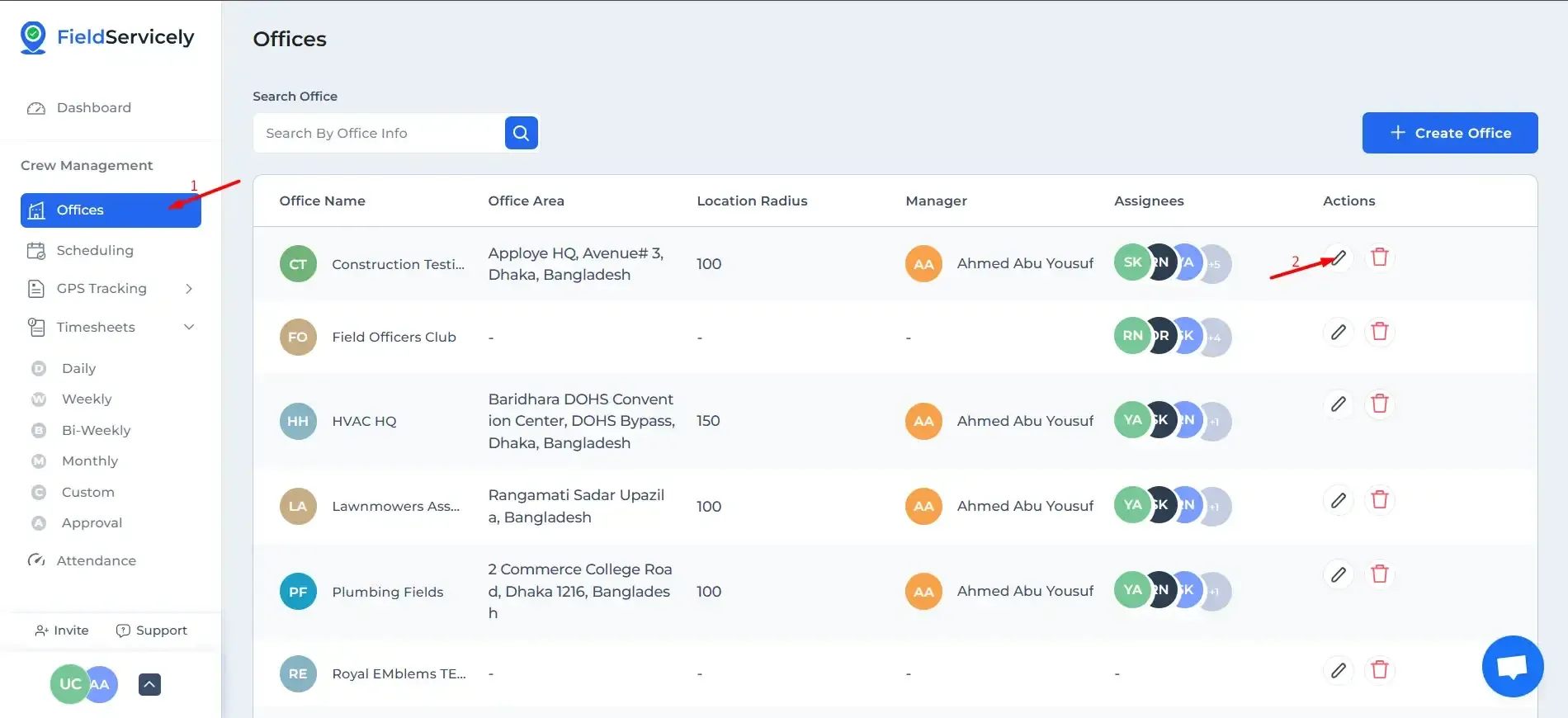Open the chat support bubble
The height and width of the screenshot is (718, 1568).
pyautogui.click(x=1512, y=666)
